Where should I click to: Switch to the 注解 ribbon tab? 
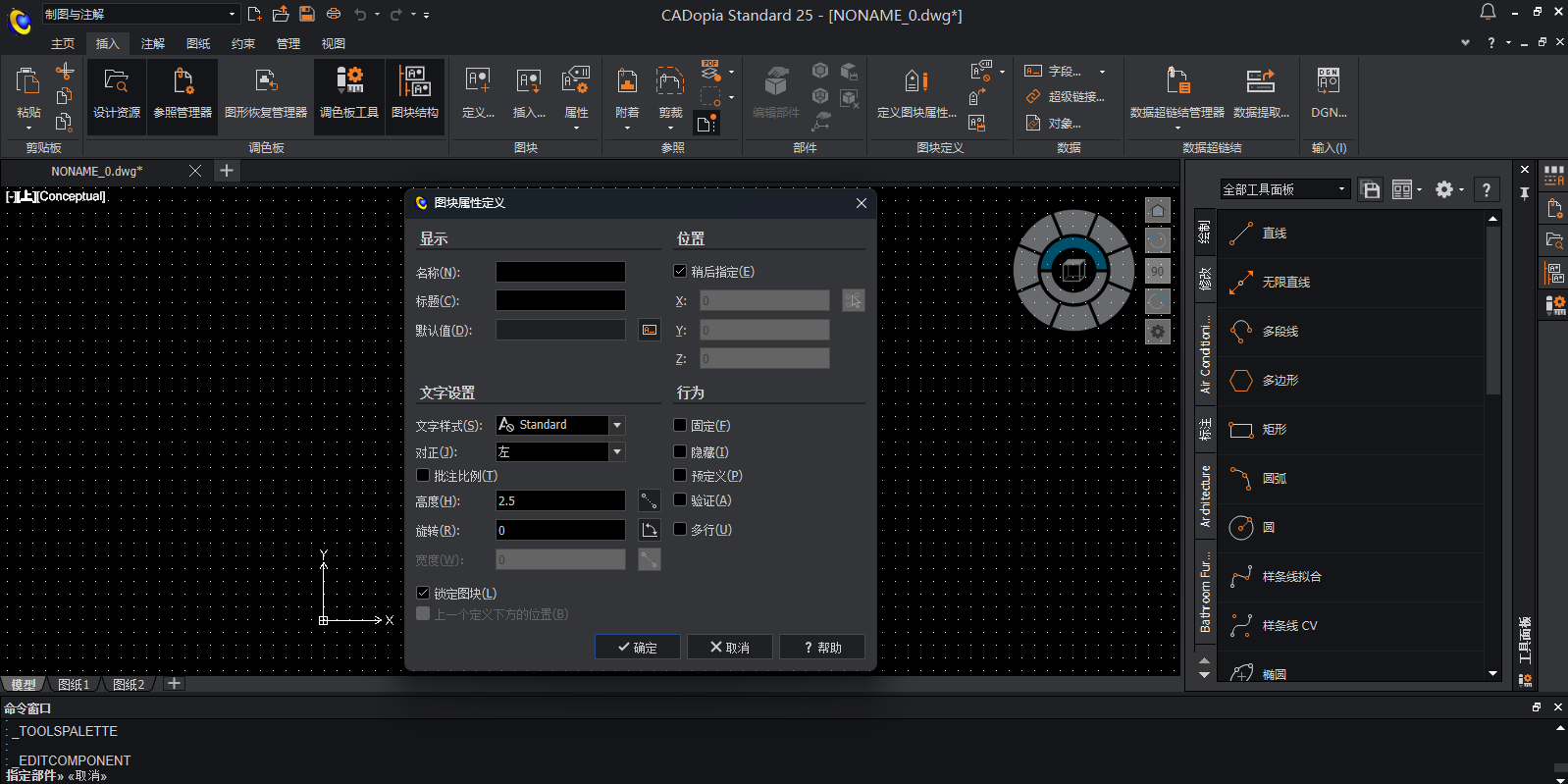pyautogui.click(x=152, y=43)
